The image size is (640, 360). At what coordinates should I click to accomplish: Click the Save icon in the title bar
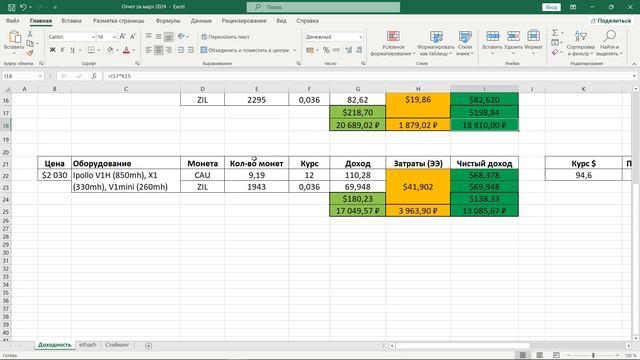11,7
